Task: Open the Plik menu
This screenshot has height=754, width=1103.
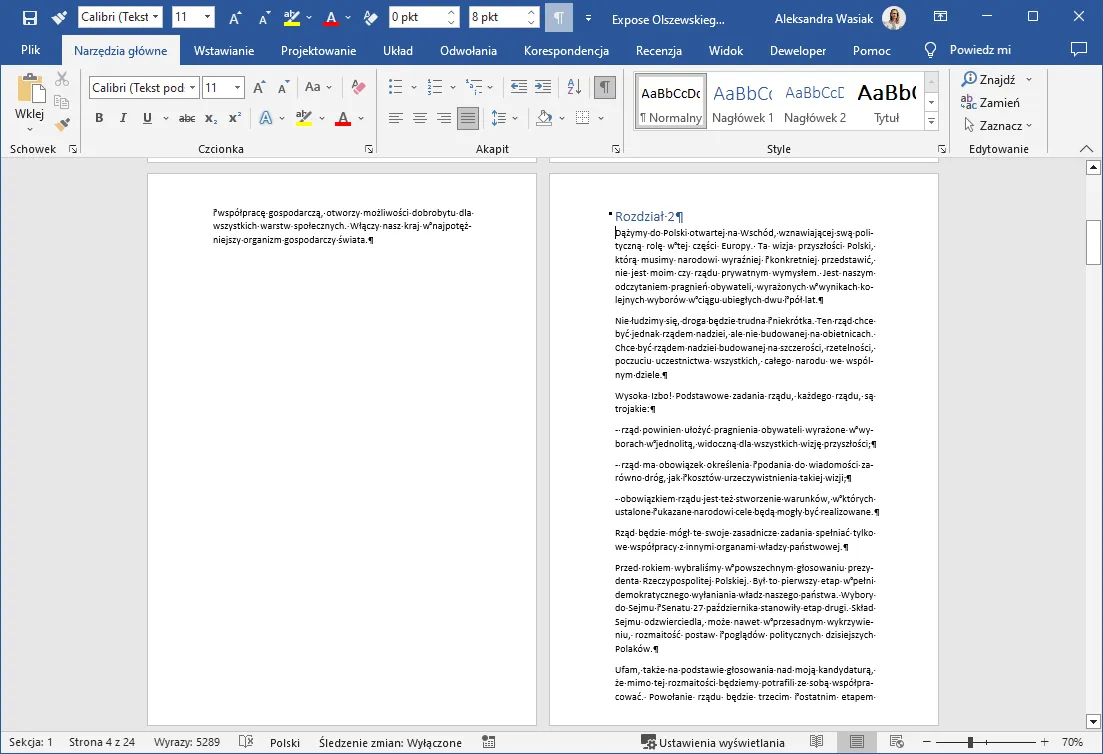Action: pos(30,50)
